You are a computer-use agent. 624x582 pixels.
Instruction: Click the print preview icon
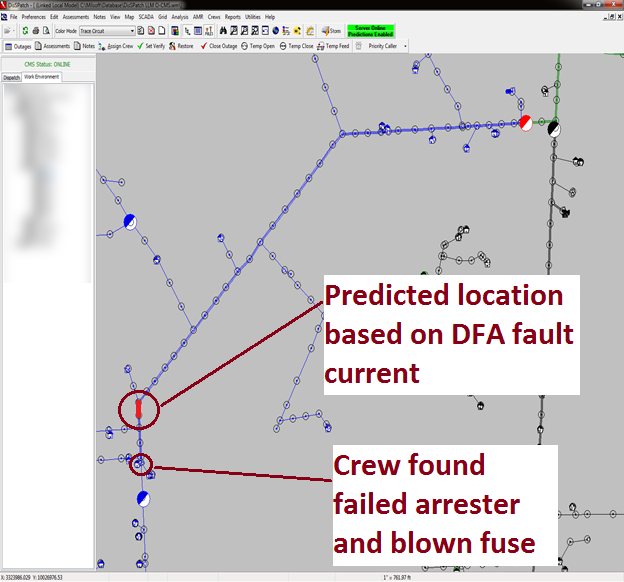click(46, 31)
